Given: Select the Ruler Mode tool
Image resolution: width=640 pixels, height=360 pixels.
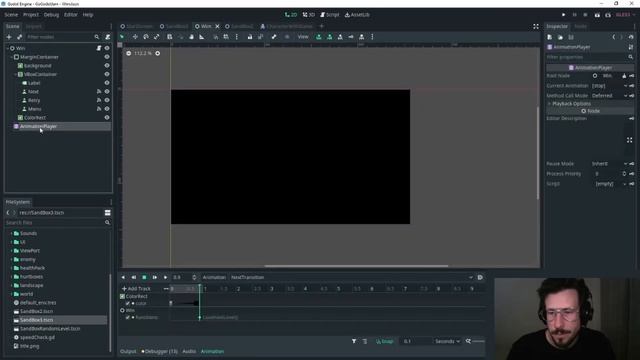Looking at the screenshot, I should tap(202, 37).
